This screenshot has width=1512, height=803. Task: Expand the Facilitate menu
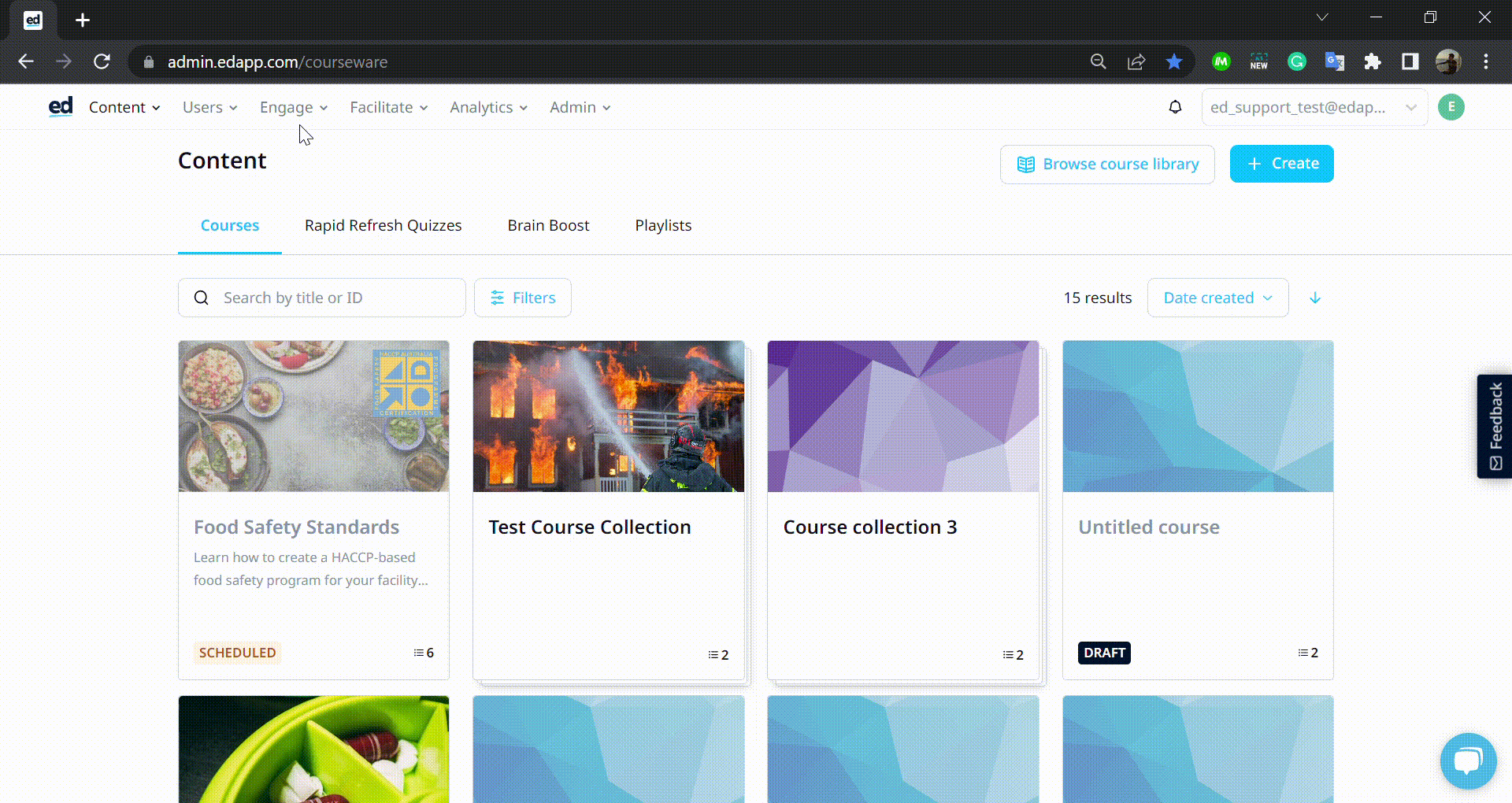389,107
